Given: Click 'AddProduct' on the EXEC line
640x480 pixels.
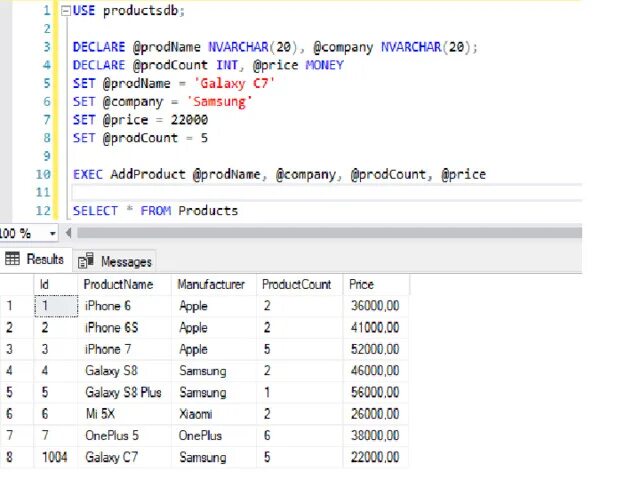Looking at the screenshot, I should pyautogui.click(x=148, y=175).
